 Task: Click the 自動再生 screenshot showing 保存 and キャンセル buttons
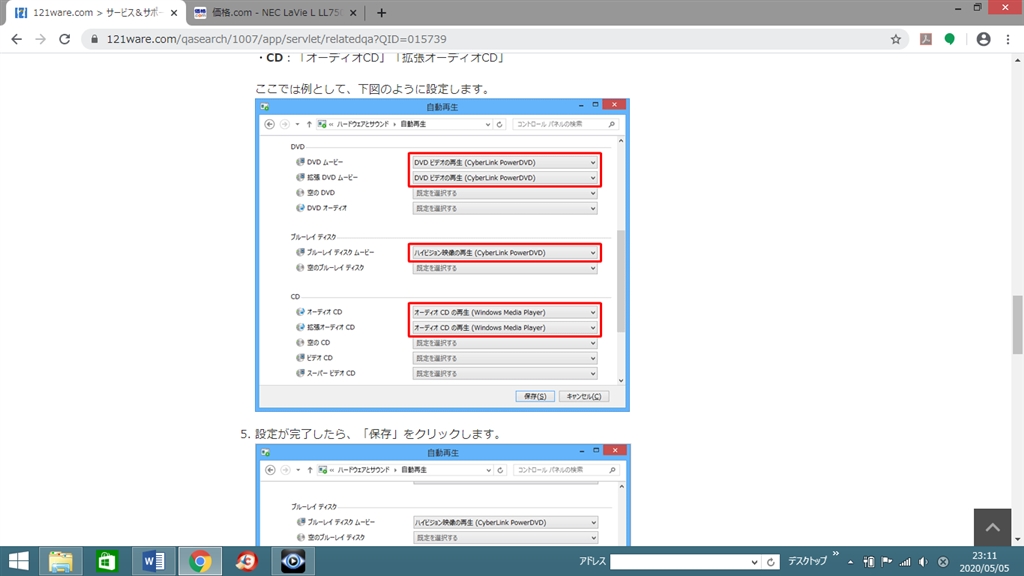pyautogui.click(x=442, y=255)
